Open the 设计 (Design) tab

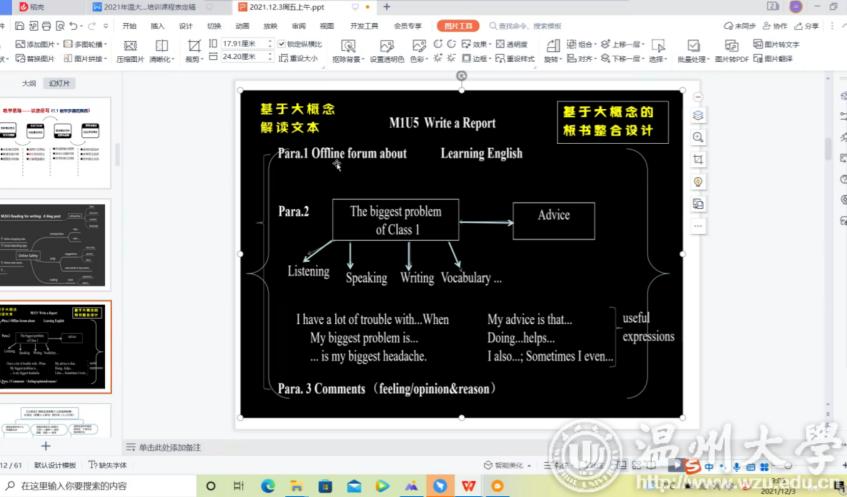point(186,26)
